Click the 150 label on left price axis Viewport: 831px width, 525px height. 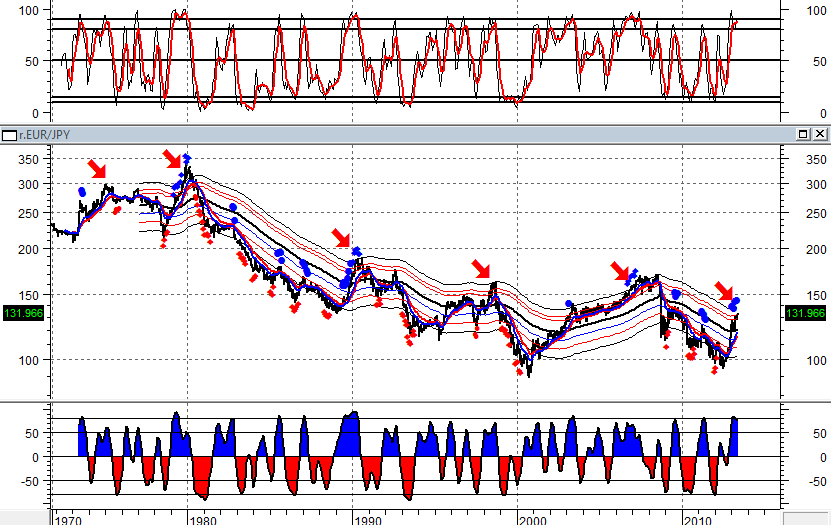coord(29,295)
